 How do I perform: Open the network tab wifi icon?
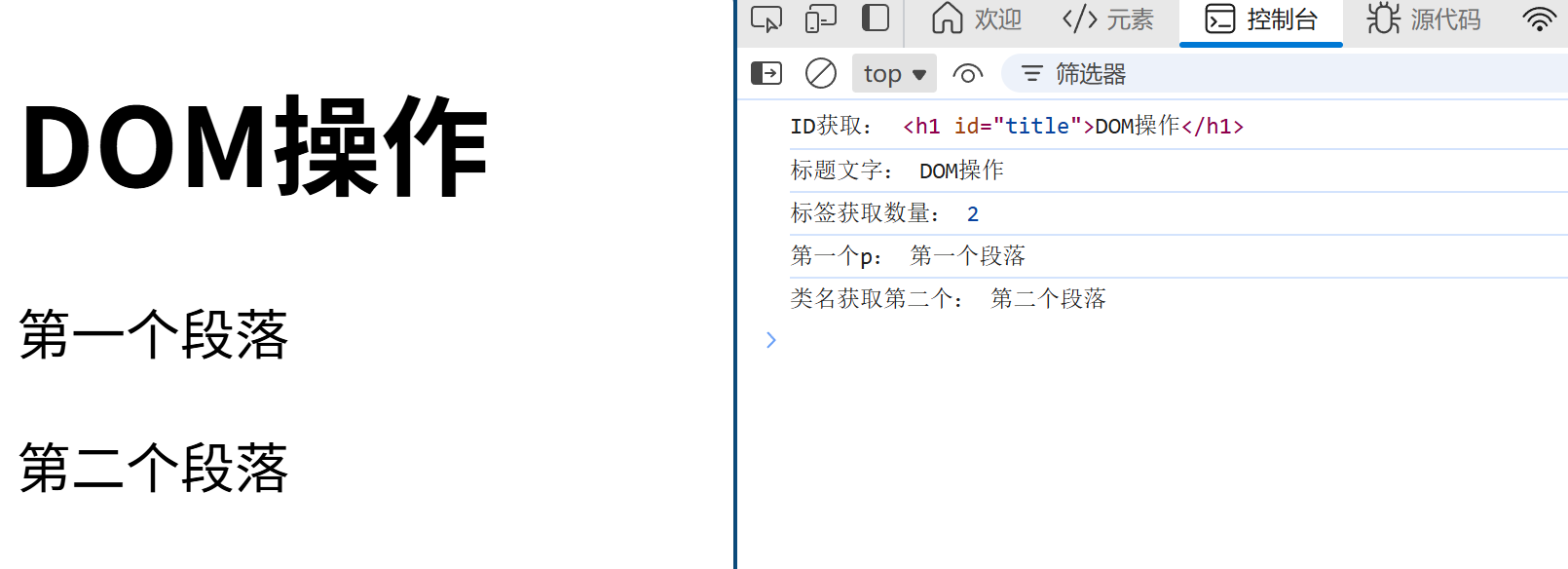[1540, 19]
